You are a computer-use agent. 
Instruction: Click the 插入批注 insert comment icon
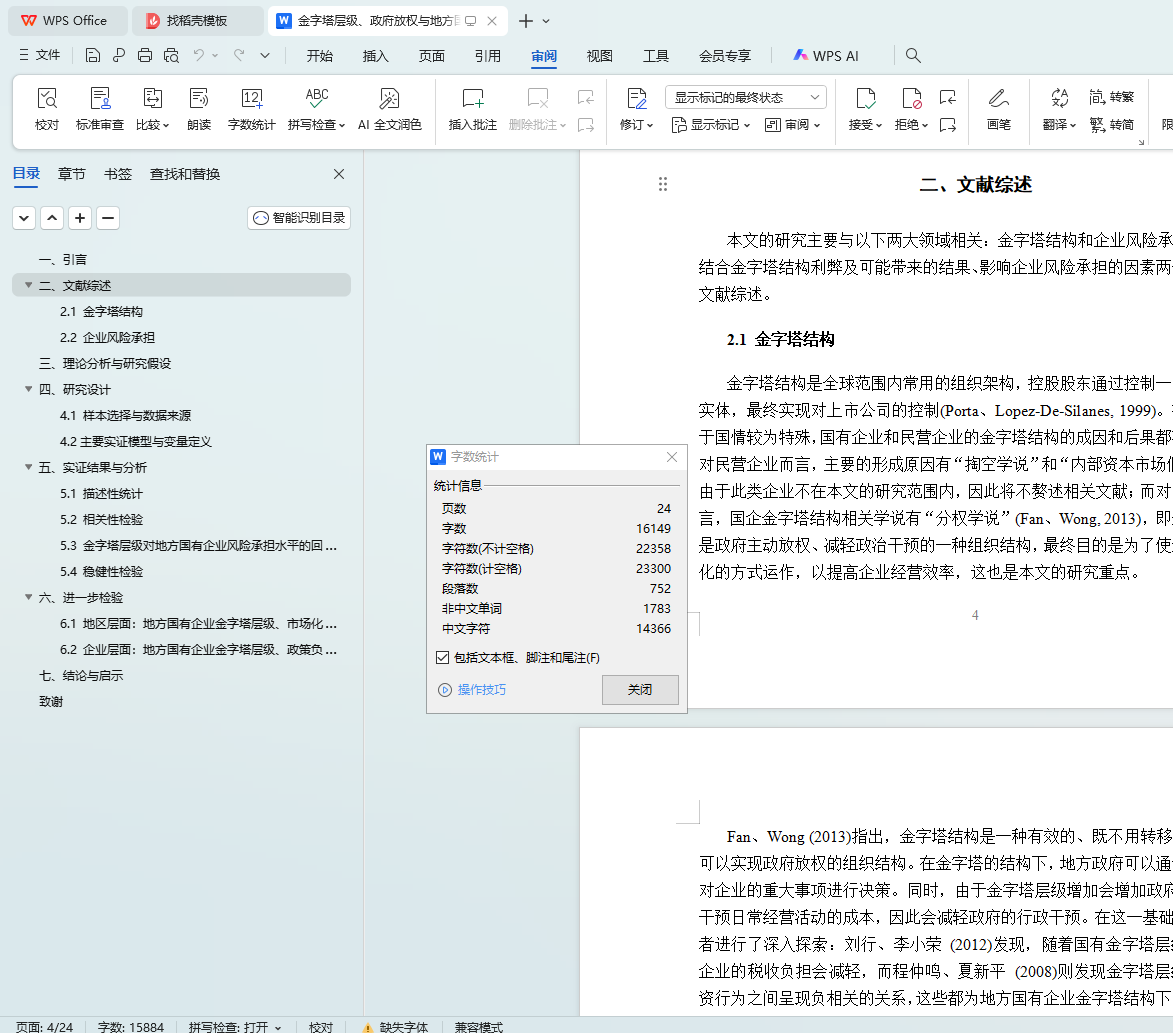pos(472,109)
